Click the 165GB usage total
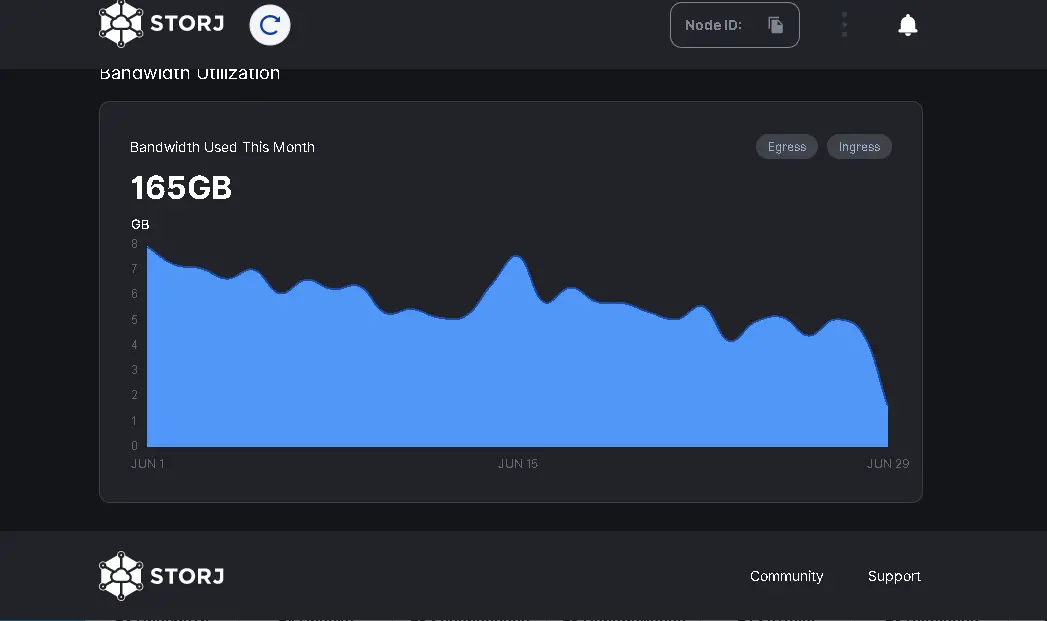1047x621 pixels. (181, 187)
